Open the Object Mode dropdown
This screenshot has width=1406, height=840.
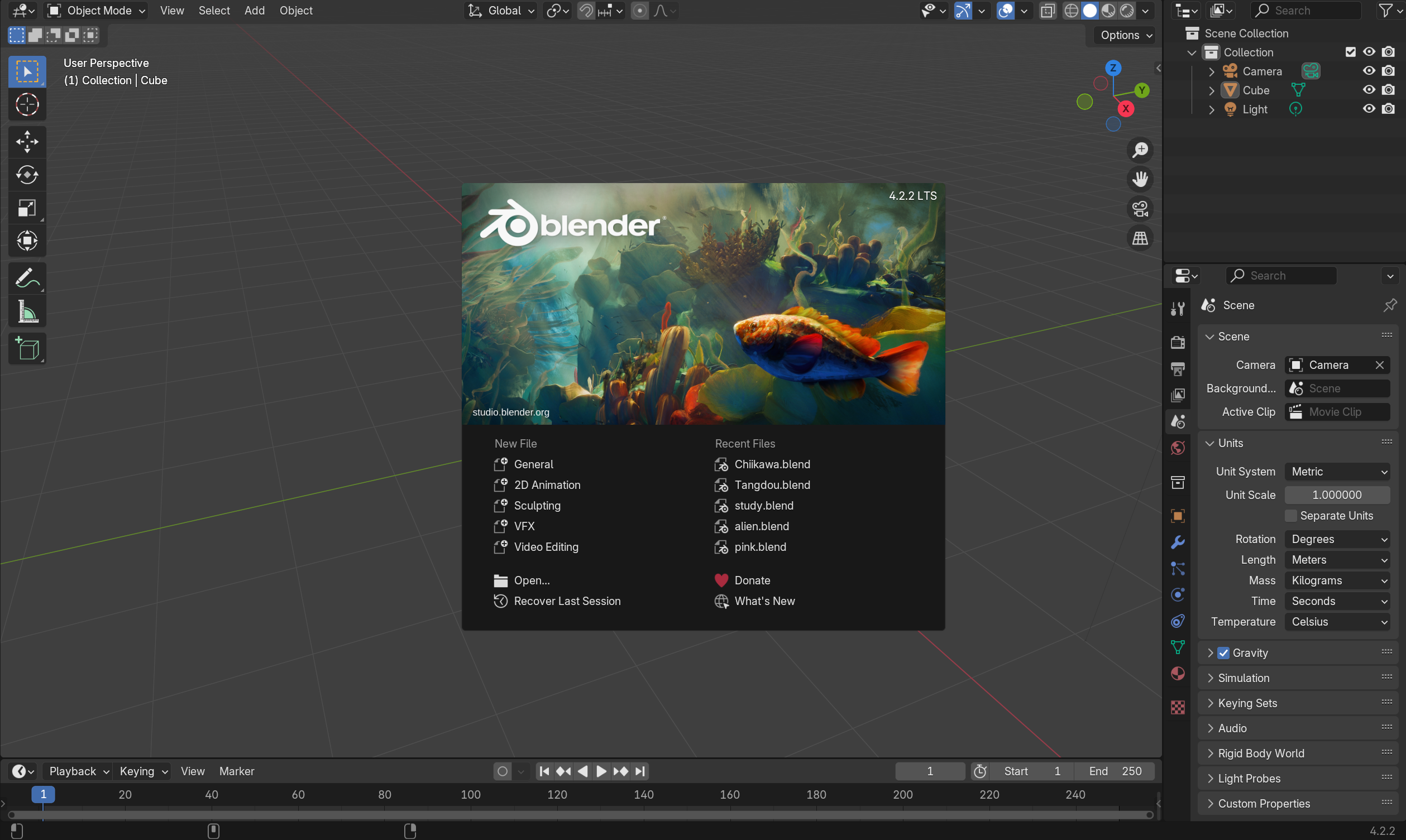(x=96, y=11)
